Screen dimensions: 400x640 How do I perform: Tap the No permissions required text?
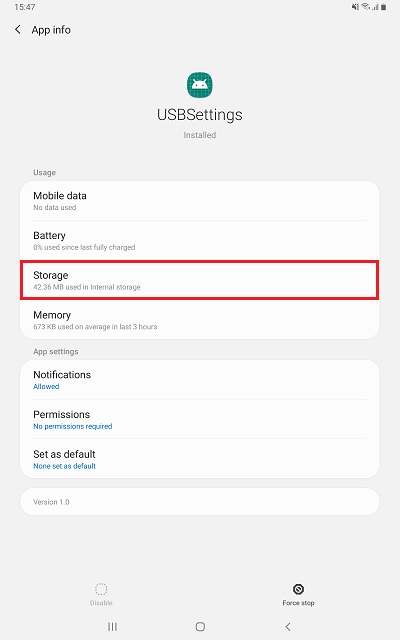(x=73, y=426)
